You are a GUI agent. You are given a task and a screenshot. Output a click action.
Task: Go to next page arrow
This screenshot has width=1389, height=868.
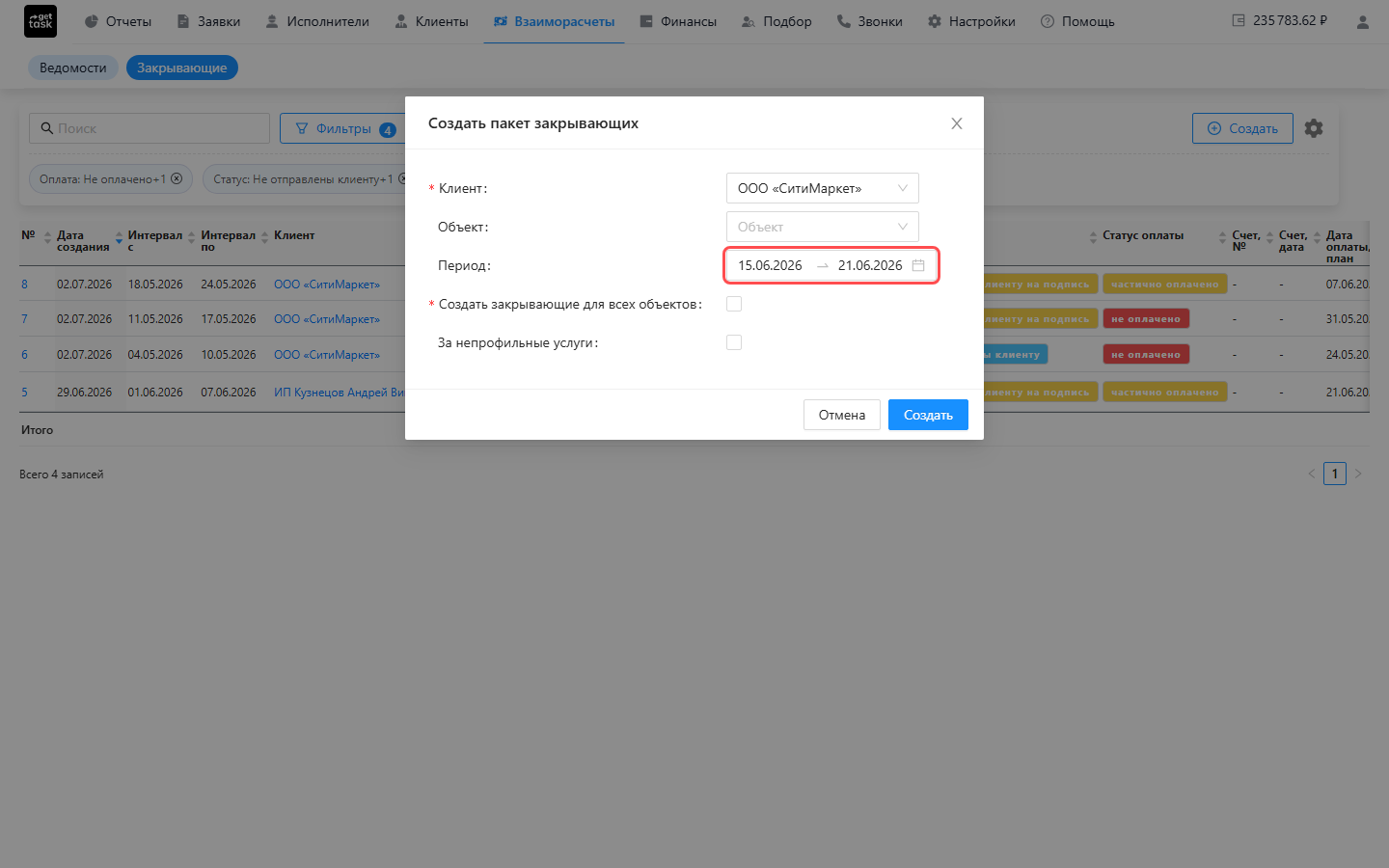click(1358, 474)
